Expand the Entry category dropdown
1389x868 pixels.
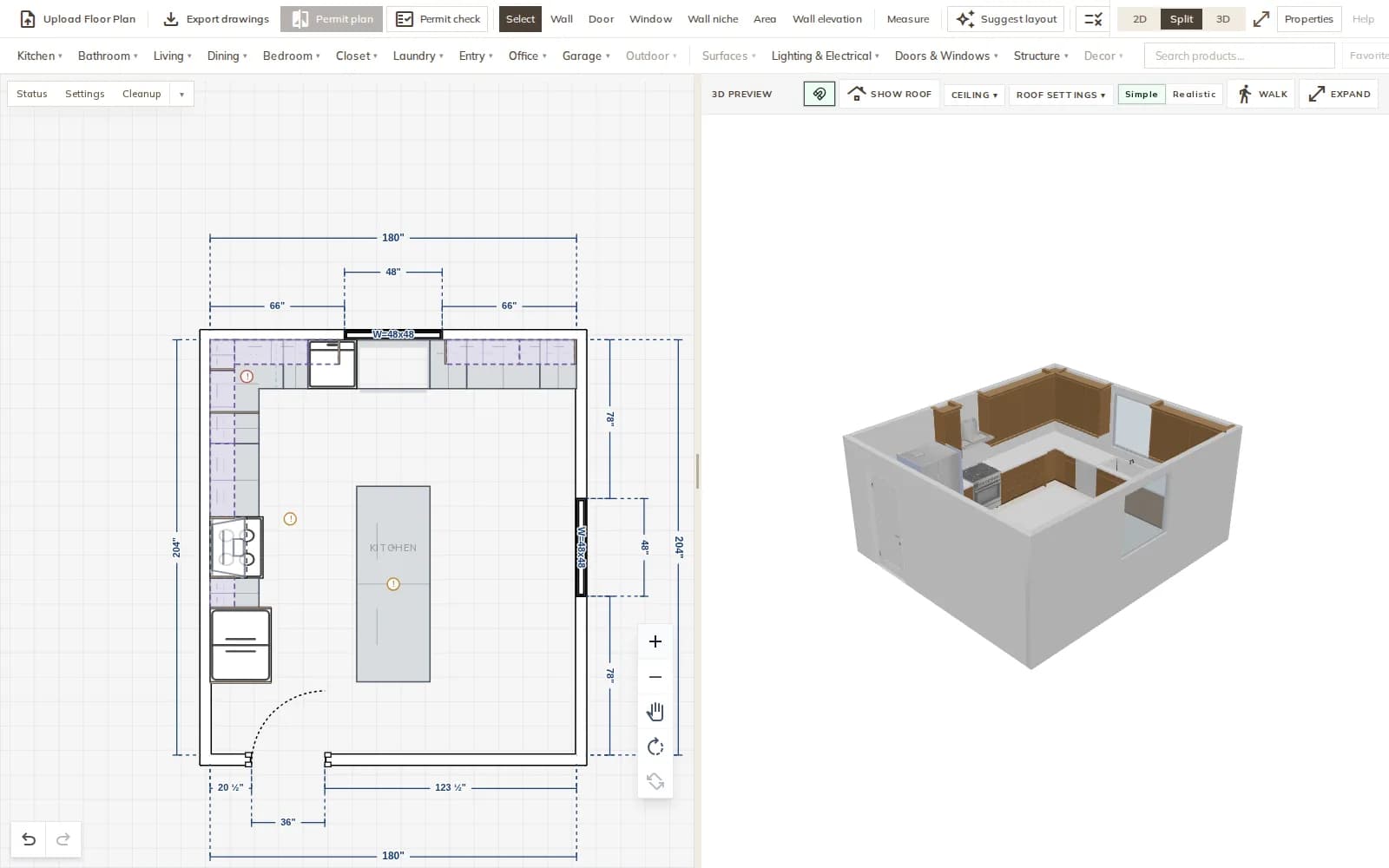(476, 56)
